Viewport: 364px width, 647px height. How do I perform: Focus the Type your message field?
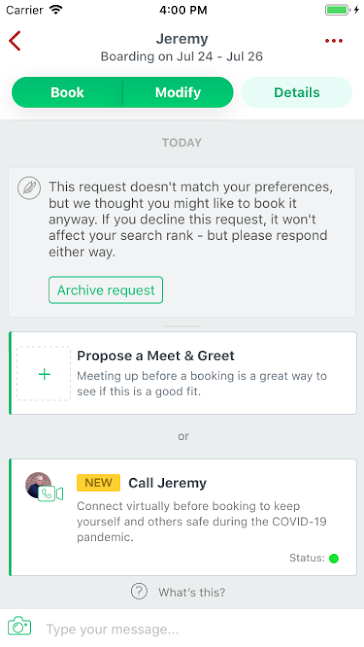198,629
